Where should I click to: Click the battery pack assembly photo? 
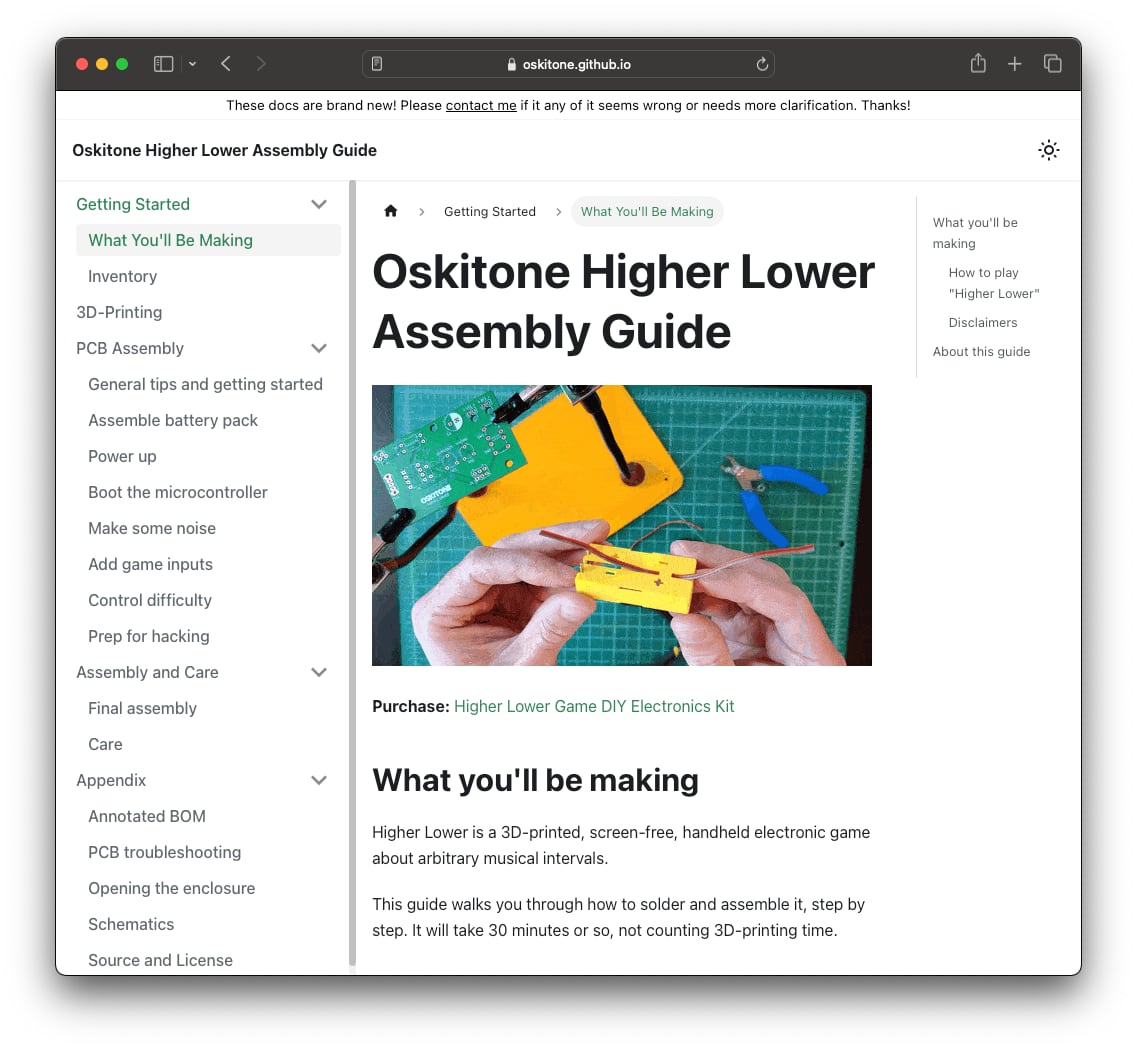(622, 526)
